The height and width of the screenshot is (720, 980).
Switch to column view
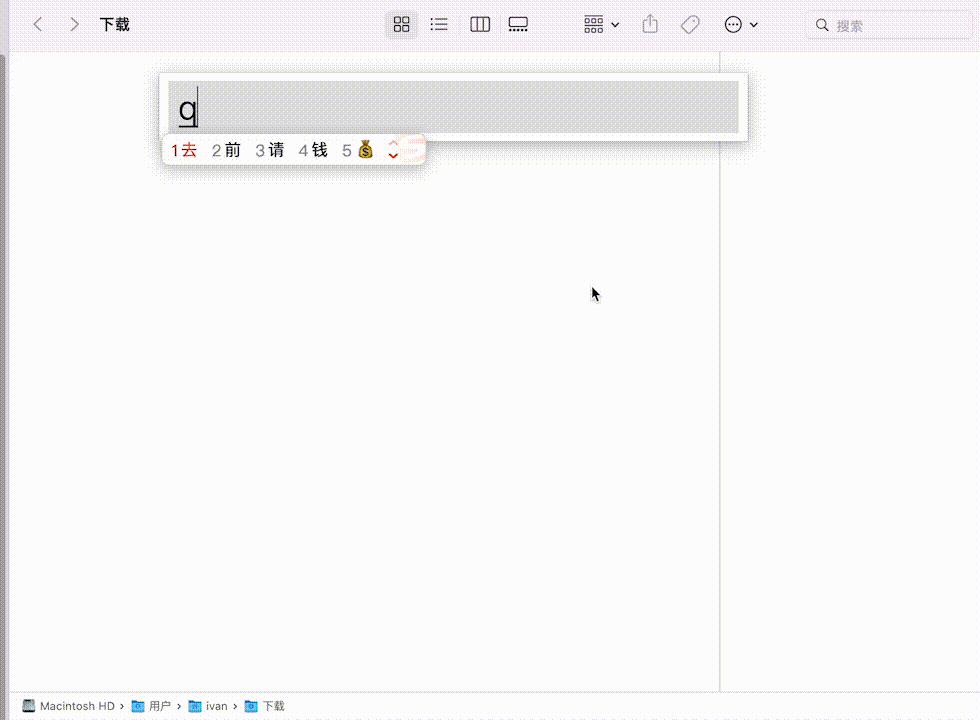click(480, 24)
